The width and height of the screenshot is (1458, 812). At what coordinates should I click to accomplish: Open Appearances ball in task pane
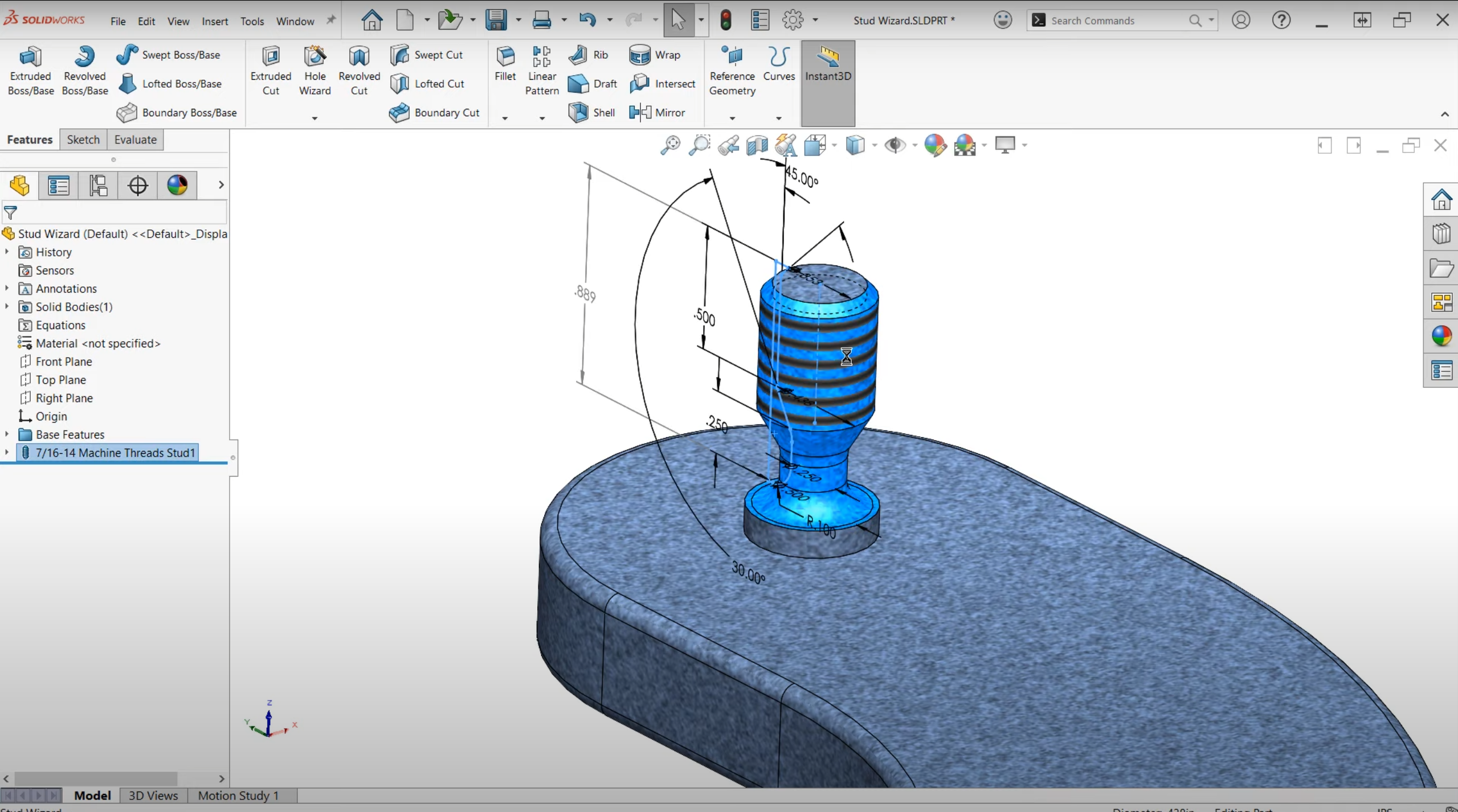pyautogui.click(x=1441, y=336)
